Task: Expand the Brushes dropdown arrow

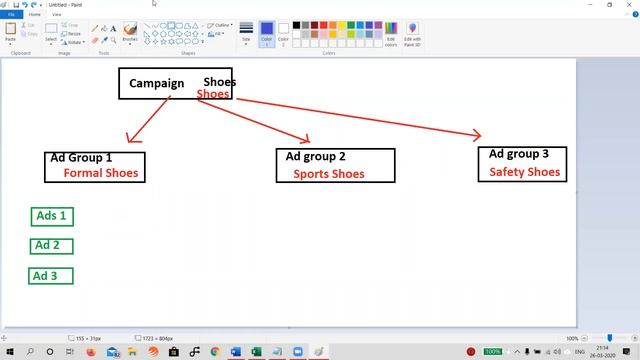Action: tap(130, 43)
